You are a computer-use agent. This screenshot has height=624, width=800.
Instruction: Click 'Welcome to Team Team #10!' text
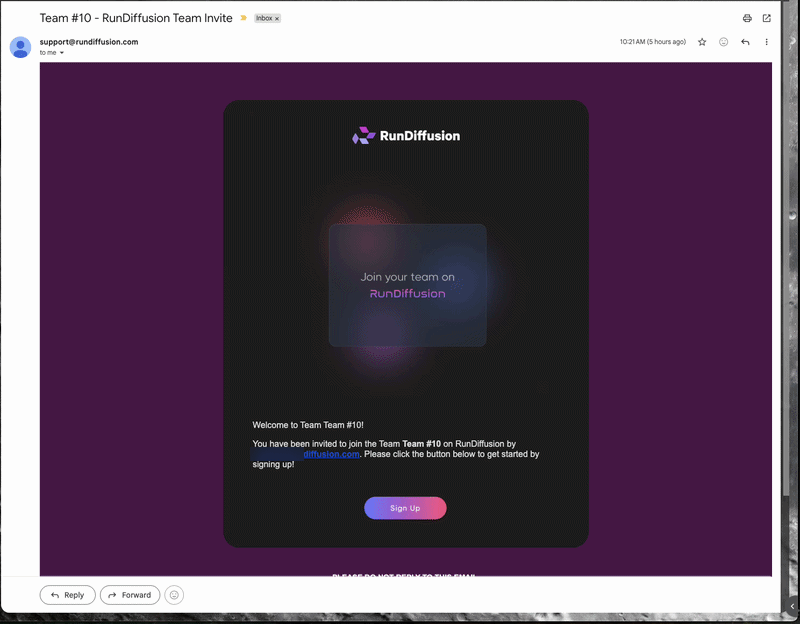pos(308,425)
